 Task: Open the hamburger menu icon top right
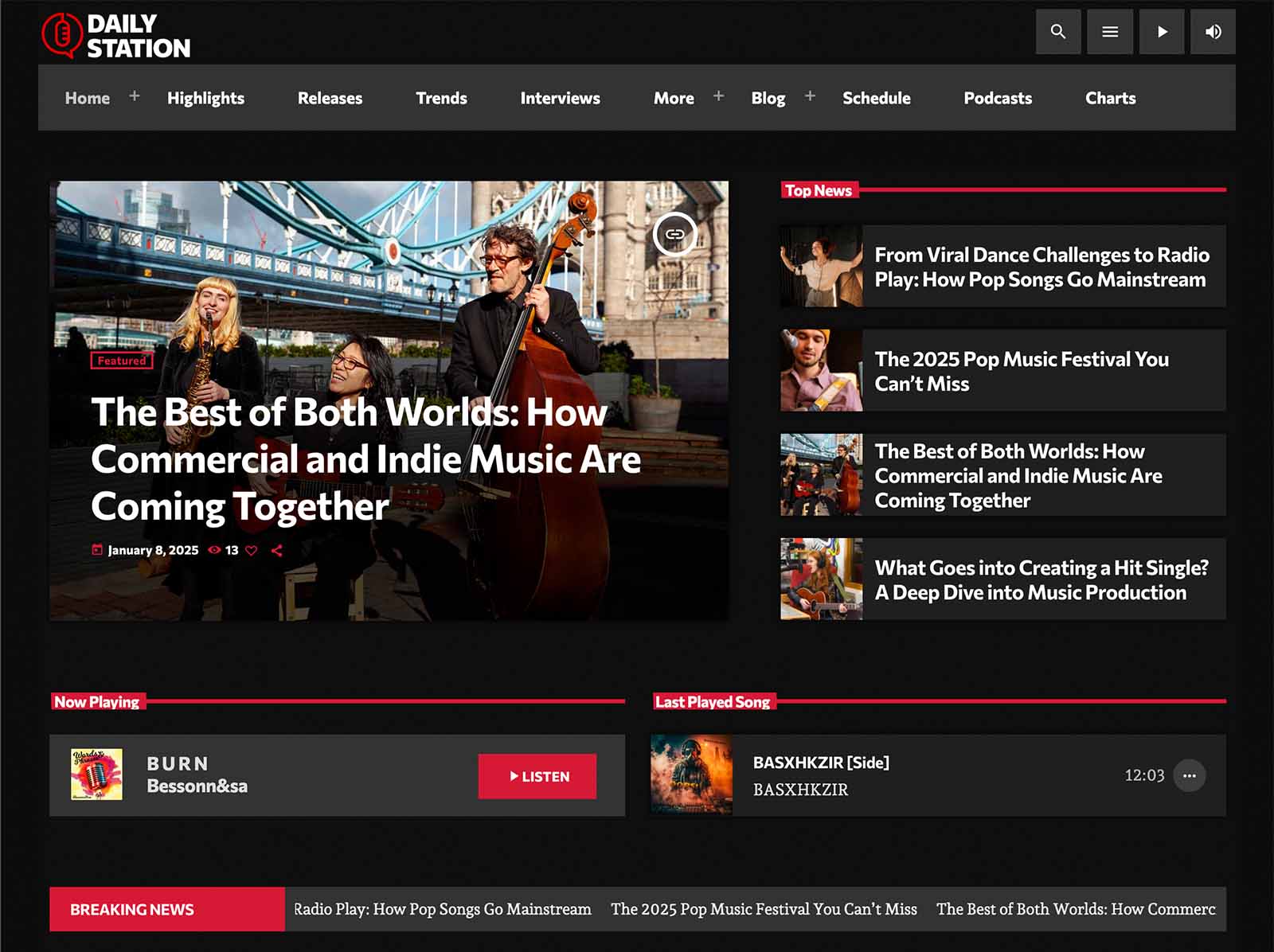tap(1109, 32)
